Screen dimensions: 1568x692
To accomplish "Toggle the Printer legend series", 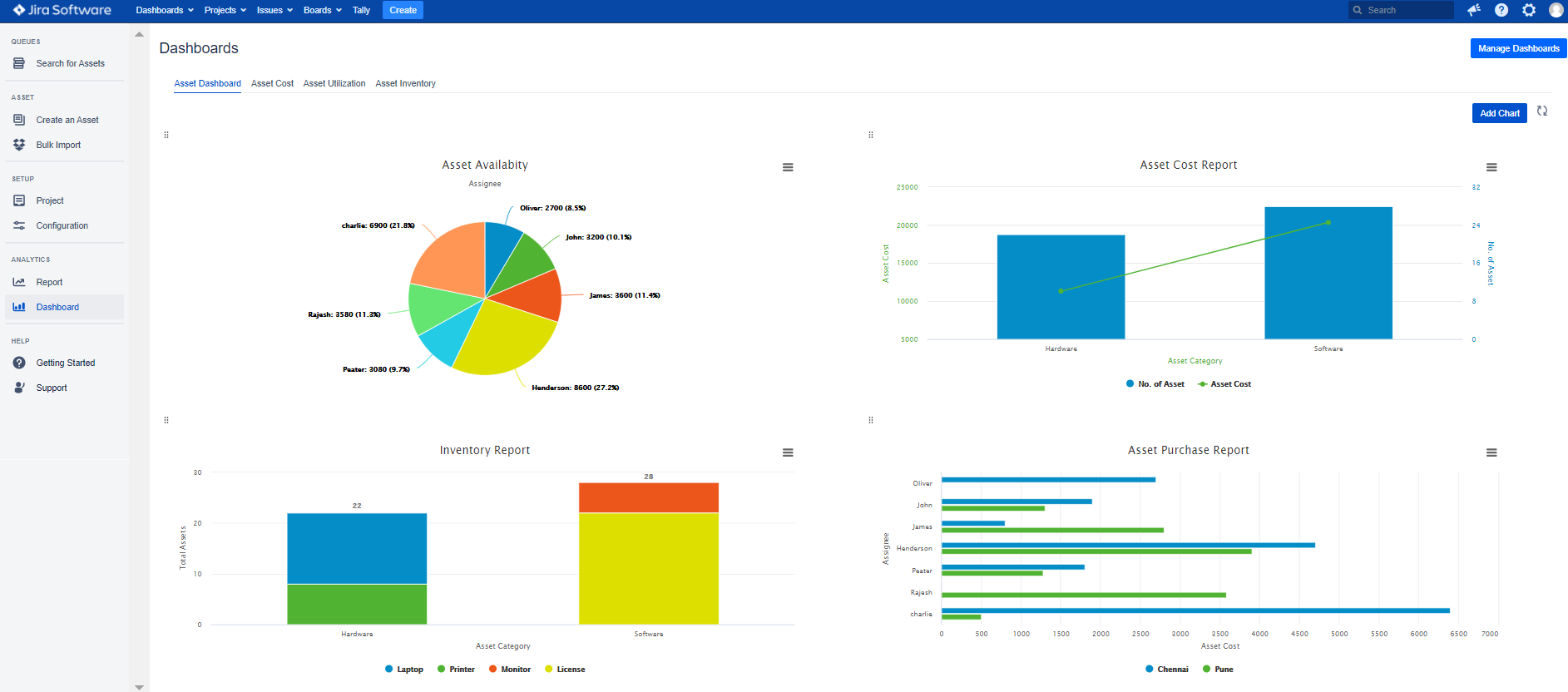I will [x=456, y=669].
